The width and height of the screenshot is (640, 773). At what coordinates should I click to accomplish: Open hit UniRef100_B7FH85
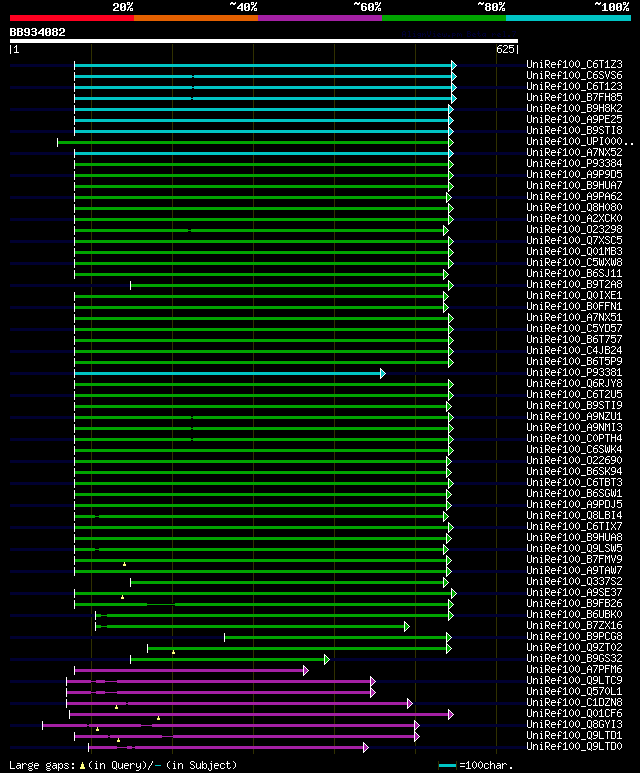coord(574,98)
